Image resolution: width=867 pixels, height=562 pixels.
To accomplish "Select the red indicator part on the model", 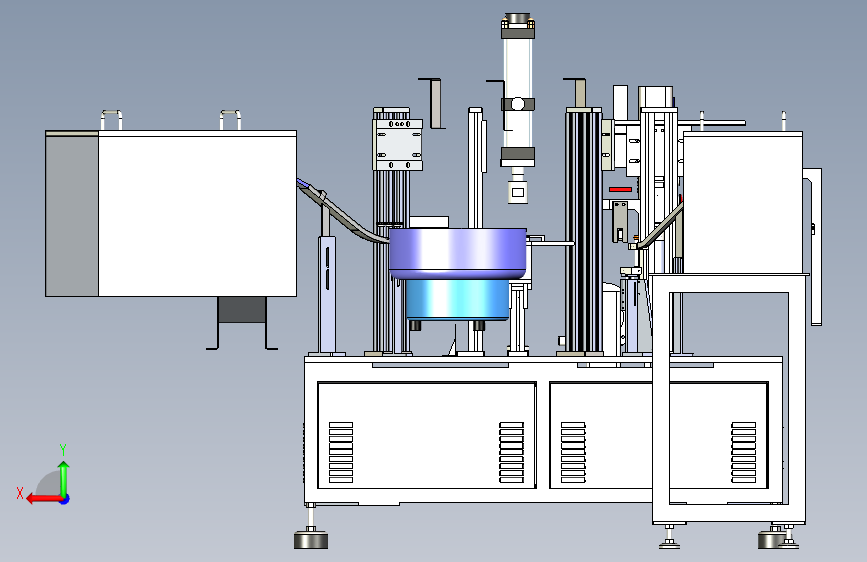I will [x=620, y=190].
